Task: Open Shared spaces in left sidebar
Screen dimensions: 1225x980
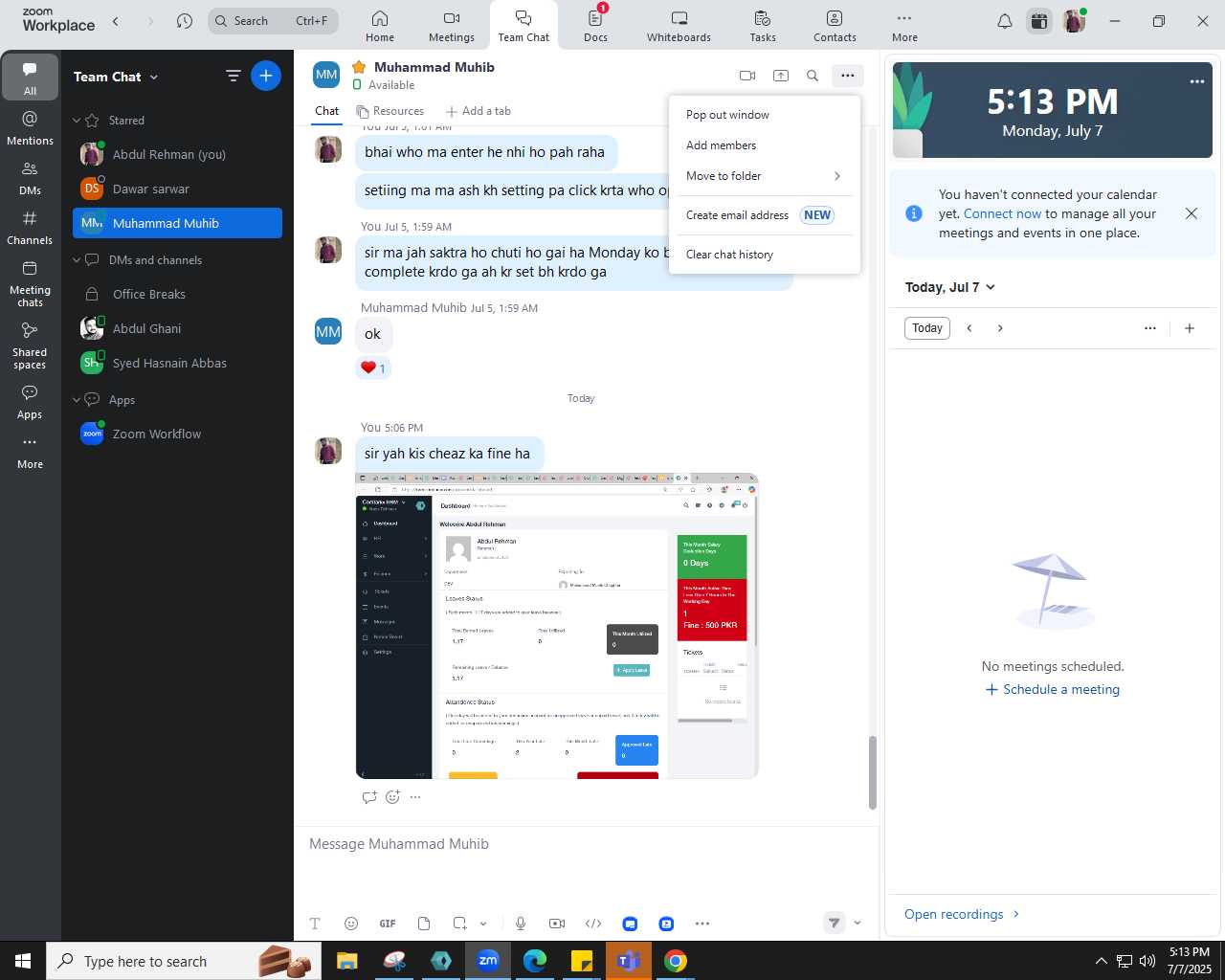Action: tap(31, 345)
